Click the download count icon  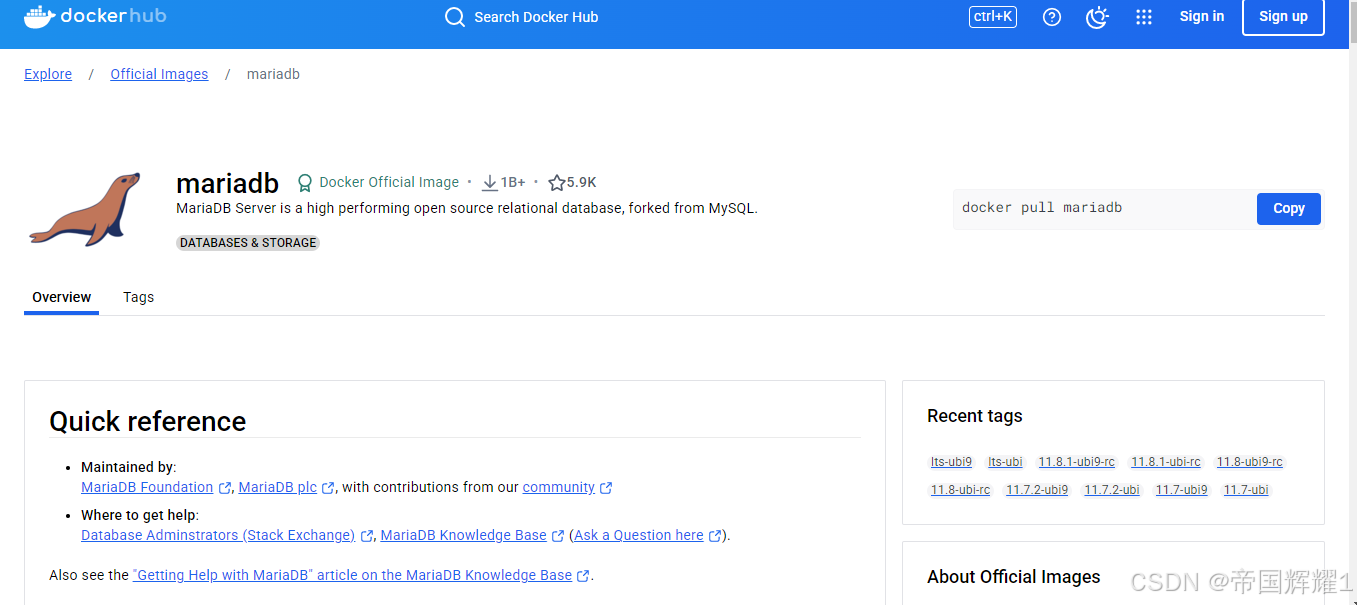pyautogui.click(x=490, y=183)
